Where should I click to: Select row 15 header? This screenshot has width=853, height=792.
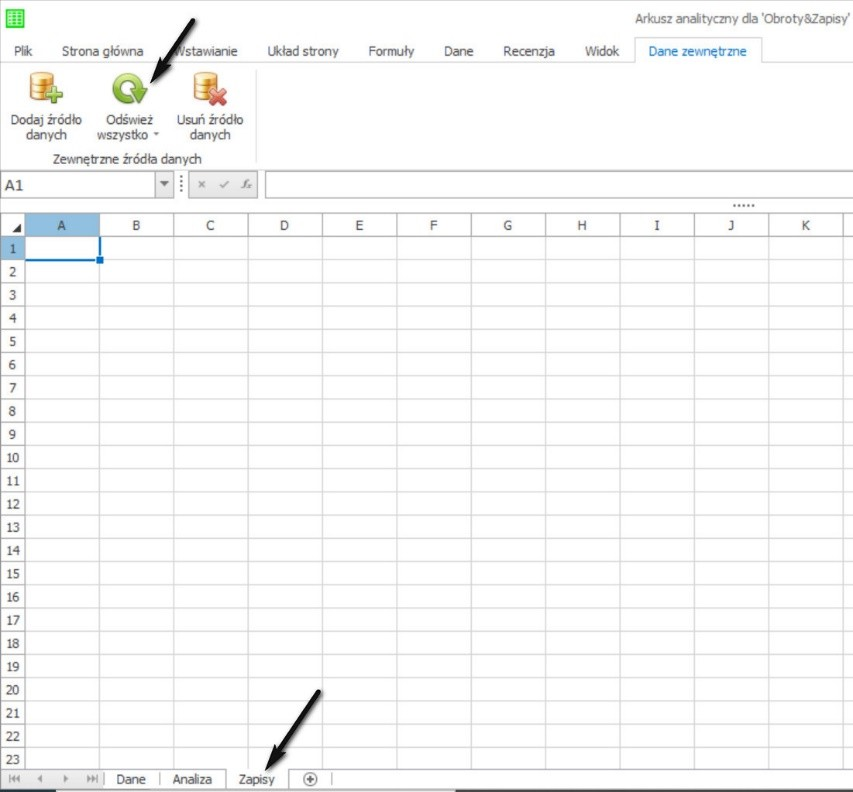pos(13,574)
